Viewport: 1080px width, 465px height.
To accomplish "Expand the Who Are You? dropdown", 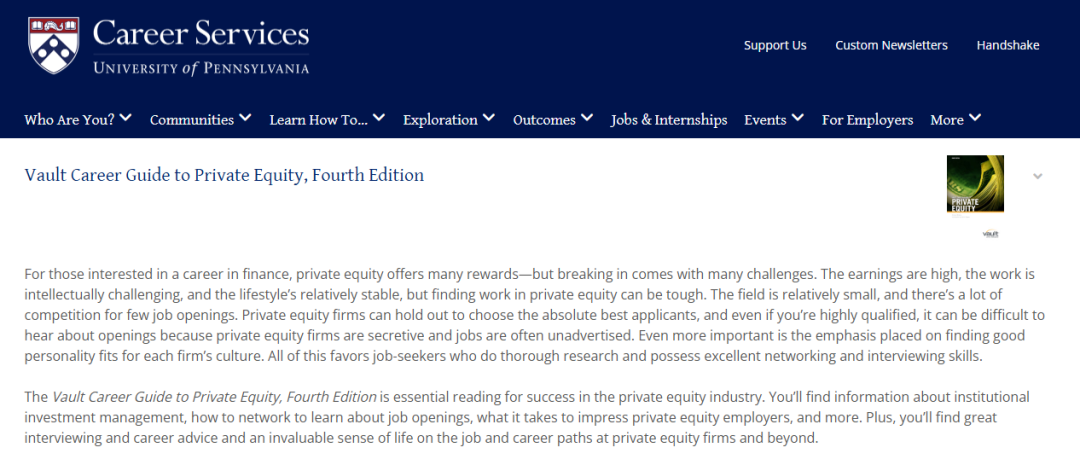I will [x=78, y=119].
